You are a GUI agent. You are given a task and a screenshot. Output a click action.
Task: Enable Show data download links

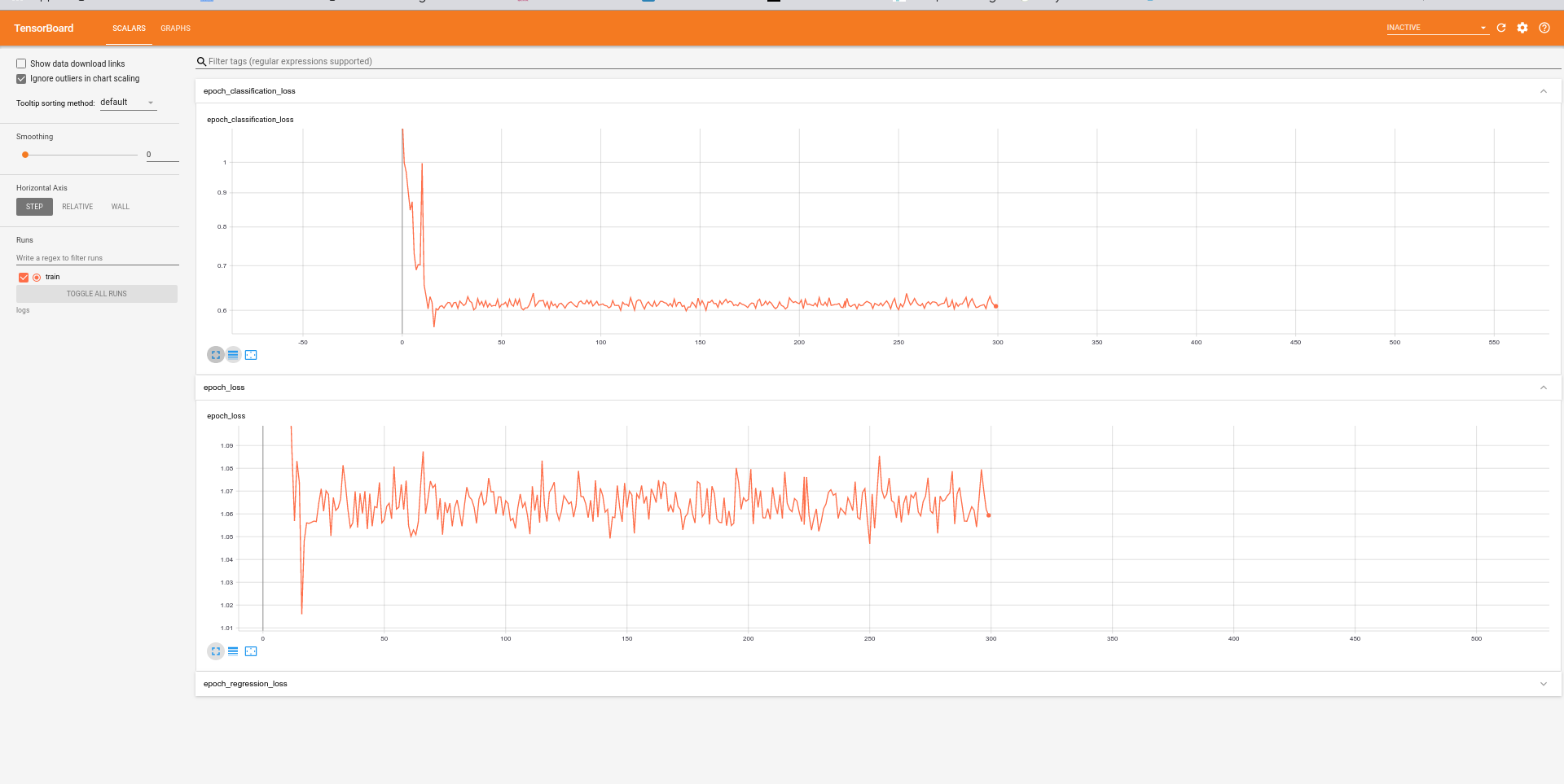coord(21,64)
